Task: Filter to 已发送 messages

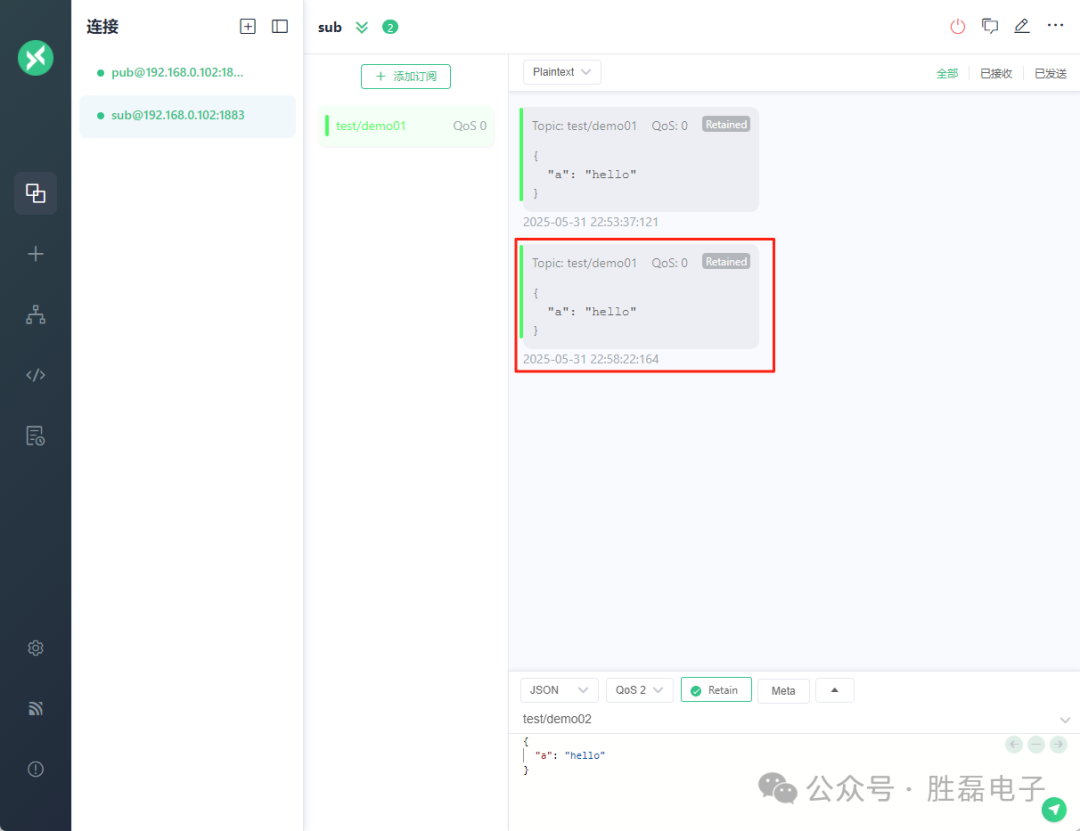Action: tap(1050, 73)
